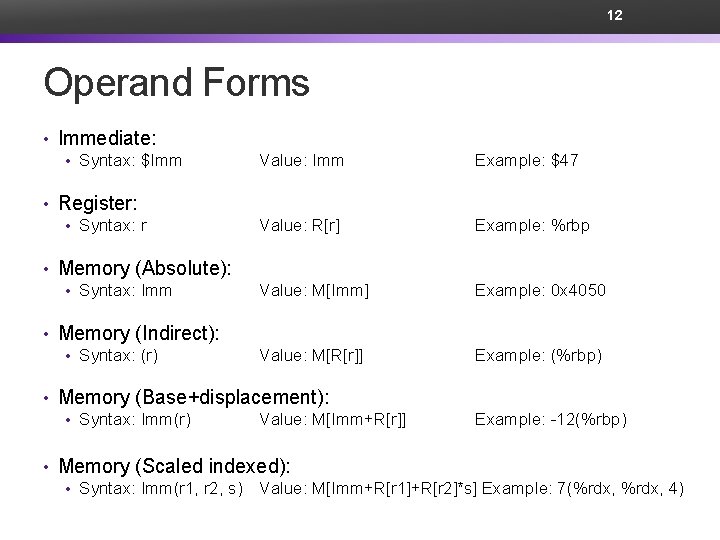
Task: Click 'Example: %rbp' under Register
Action: click(532, 225)
